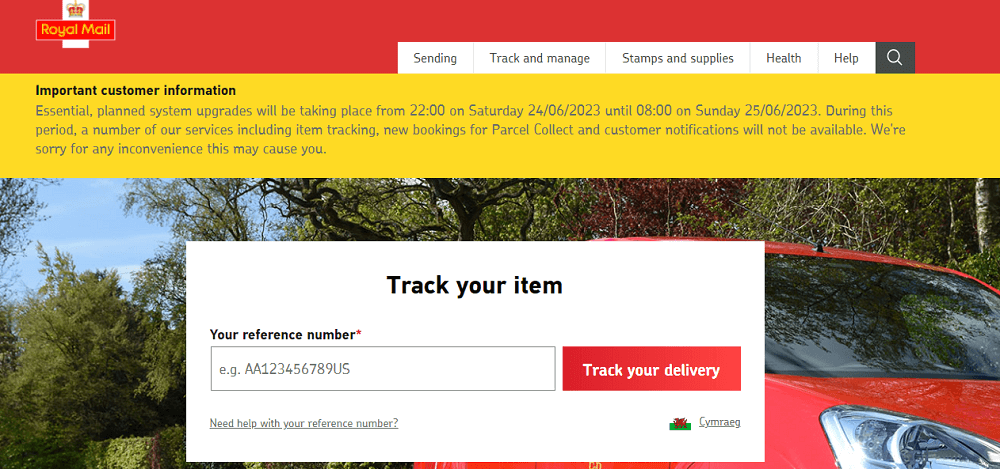Go to the Health menu item
Viewport: 1000px width, 469px height.
click(x=784, y=58)
